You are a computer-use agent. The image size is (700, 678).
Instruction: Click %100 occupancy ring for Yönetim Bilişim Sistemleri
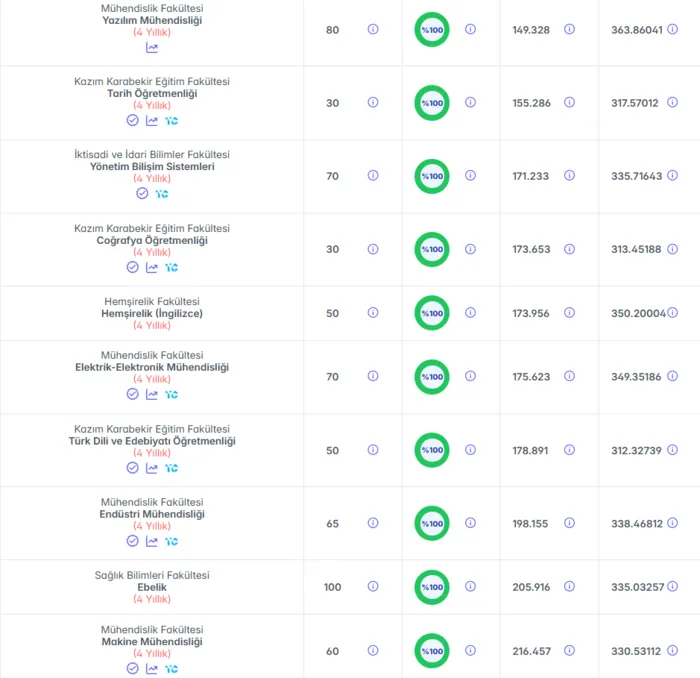pos(432,176)
